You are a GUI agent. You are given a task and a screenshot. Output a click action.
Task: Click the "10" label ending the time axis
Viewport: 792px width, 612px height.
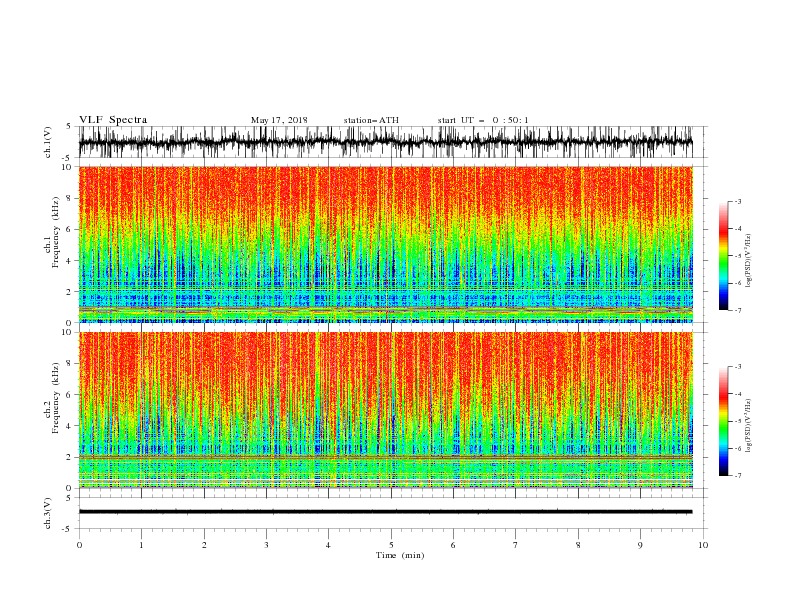tap(703, 545)
